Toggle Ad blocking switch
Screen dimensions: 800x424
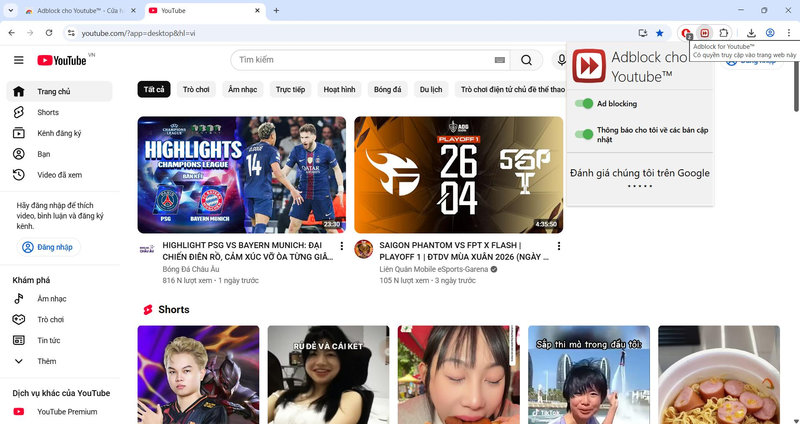[x=584, y=104]
